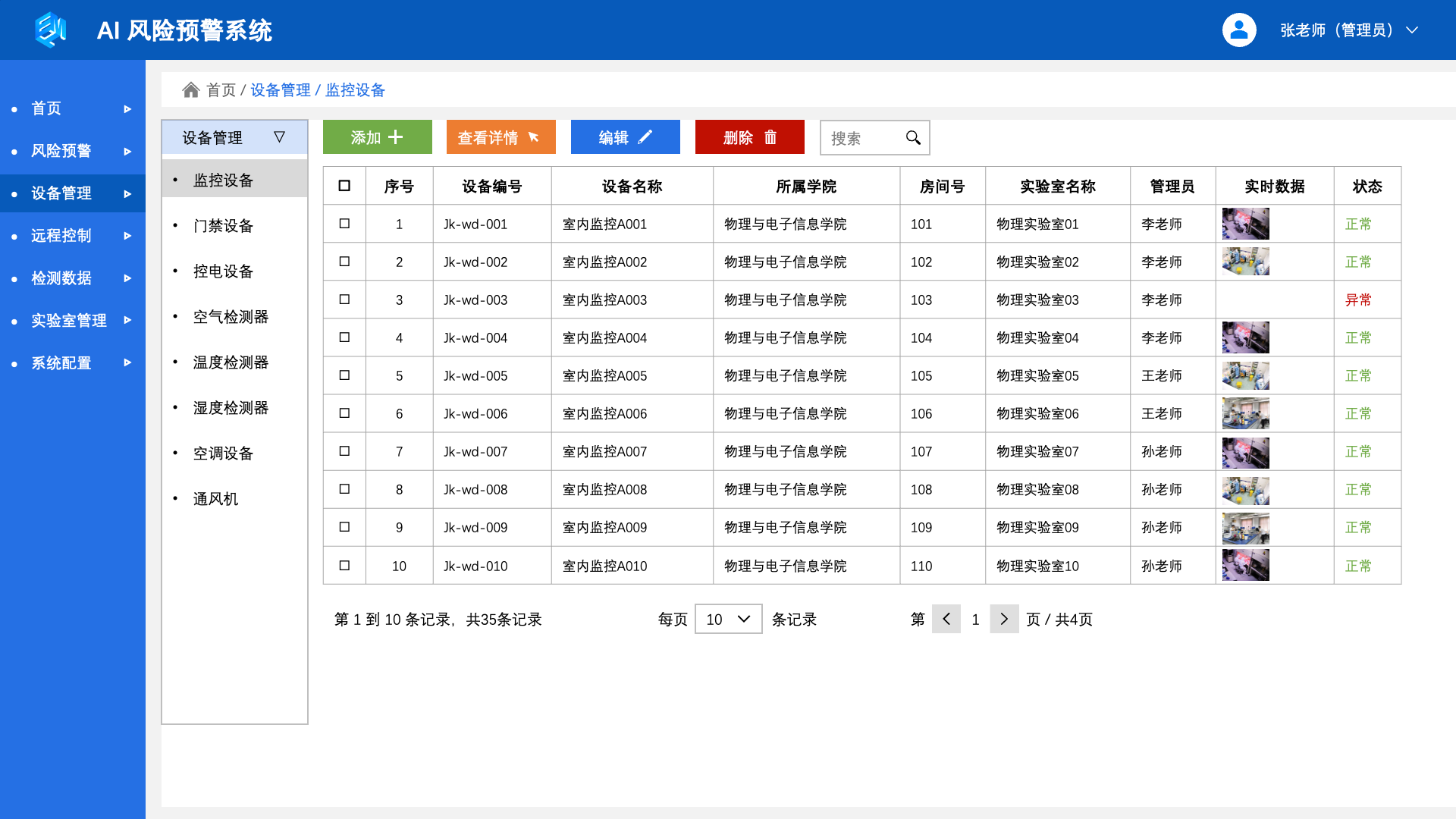Click the pencil icon on 编辑 button
Image resolution: width=1456 pixels, height=819 pixels.
click(645, 137)
